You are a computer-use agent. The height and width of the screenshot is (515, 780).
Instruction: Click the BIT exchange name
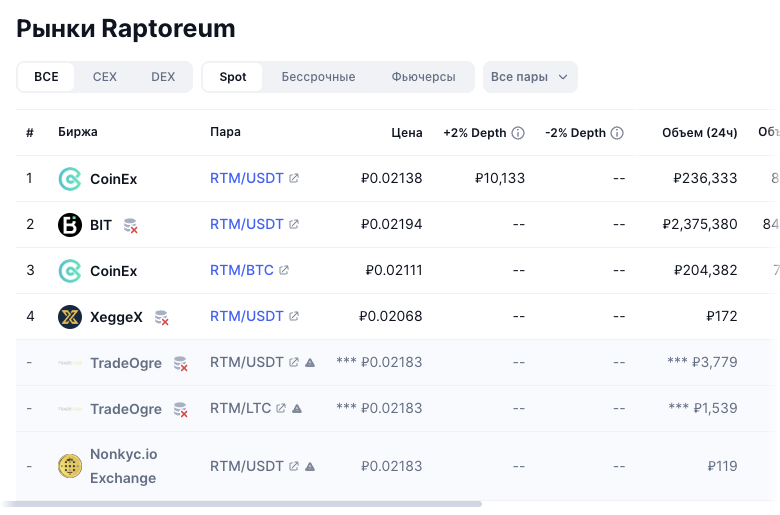coord(101,225)
